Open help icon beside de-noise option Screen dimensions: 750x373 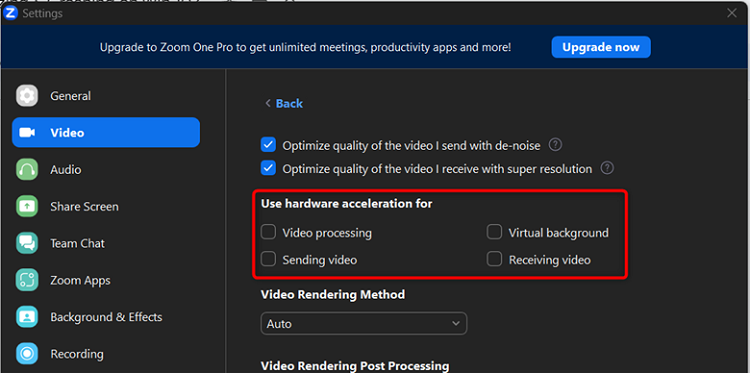click(555, 144)
